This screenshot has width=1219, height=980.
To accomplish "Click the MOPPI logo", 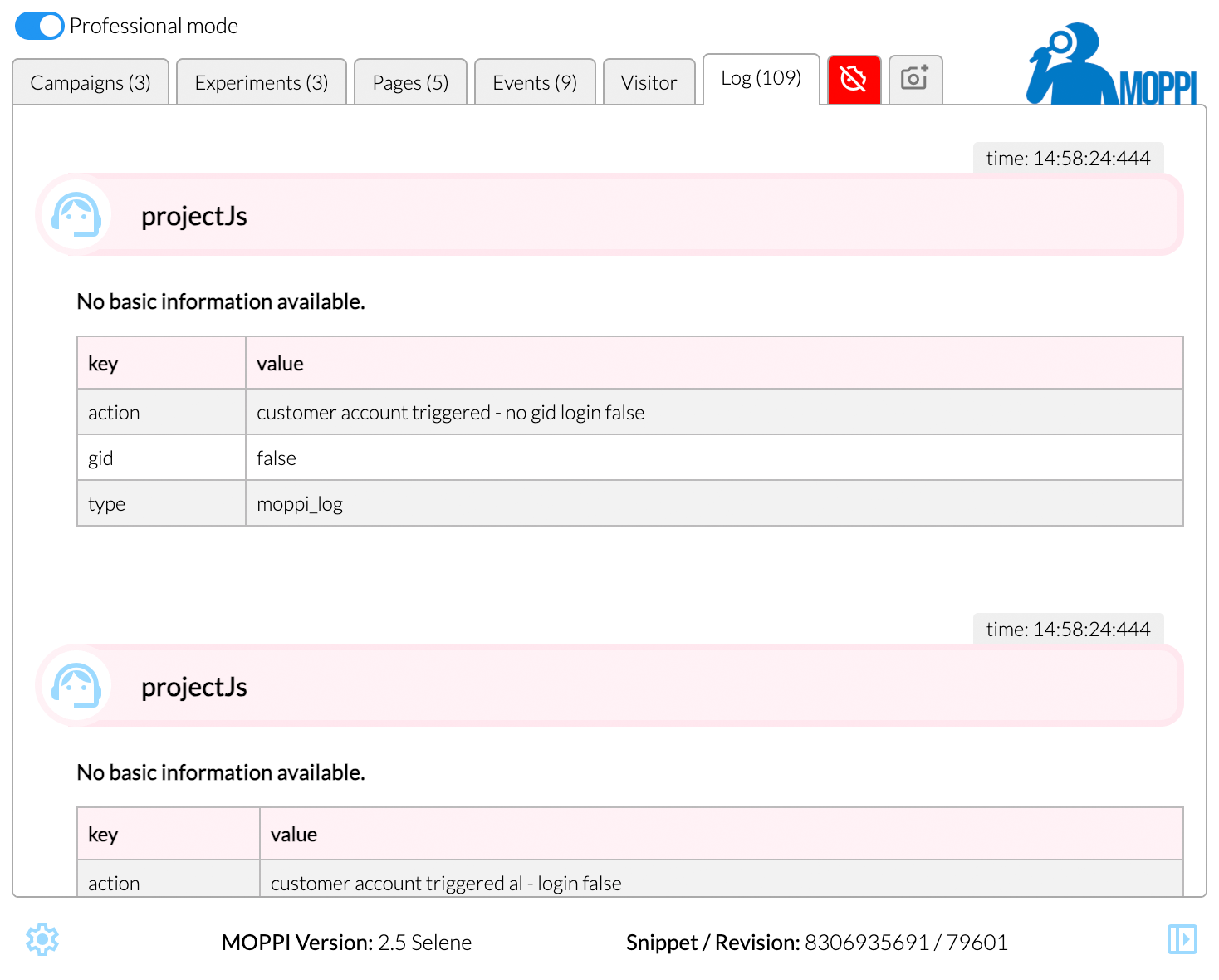I will pos(1112,66).
